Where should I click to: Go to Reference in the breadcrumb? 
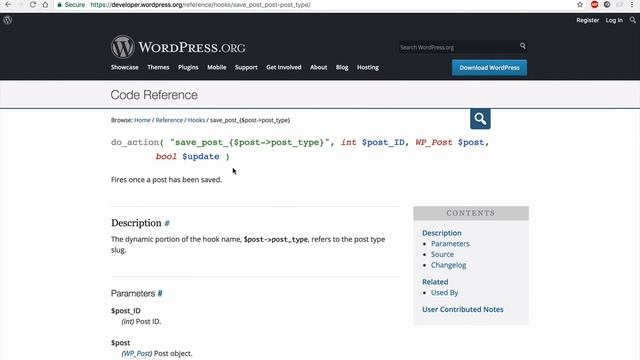click(x=169, y=120)
